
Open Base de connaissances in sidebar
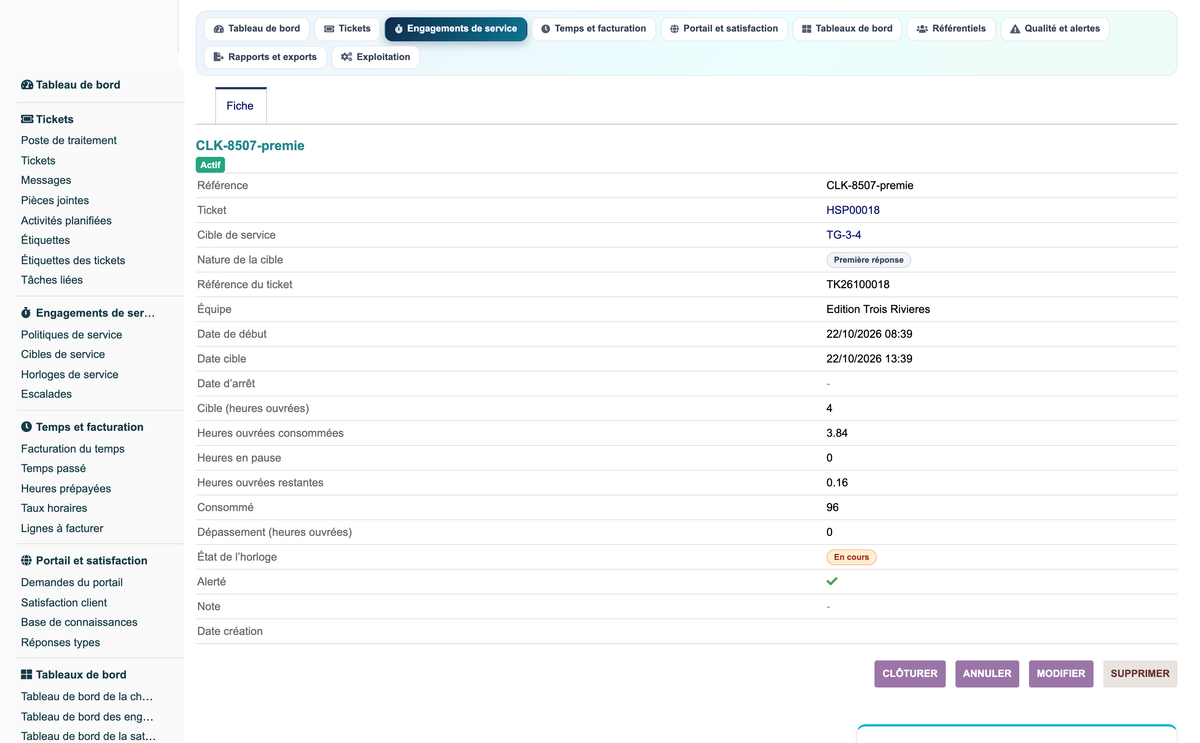[x=80, y=623]
